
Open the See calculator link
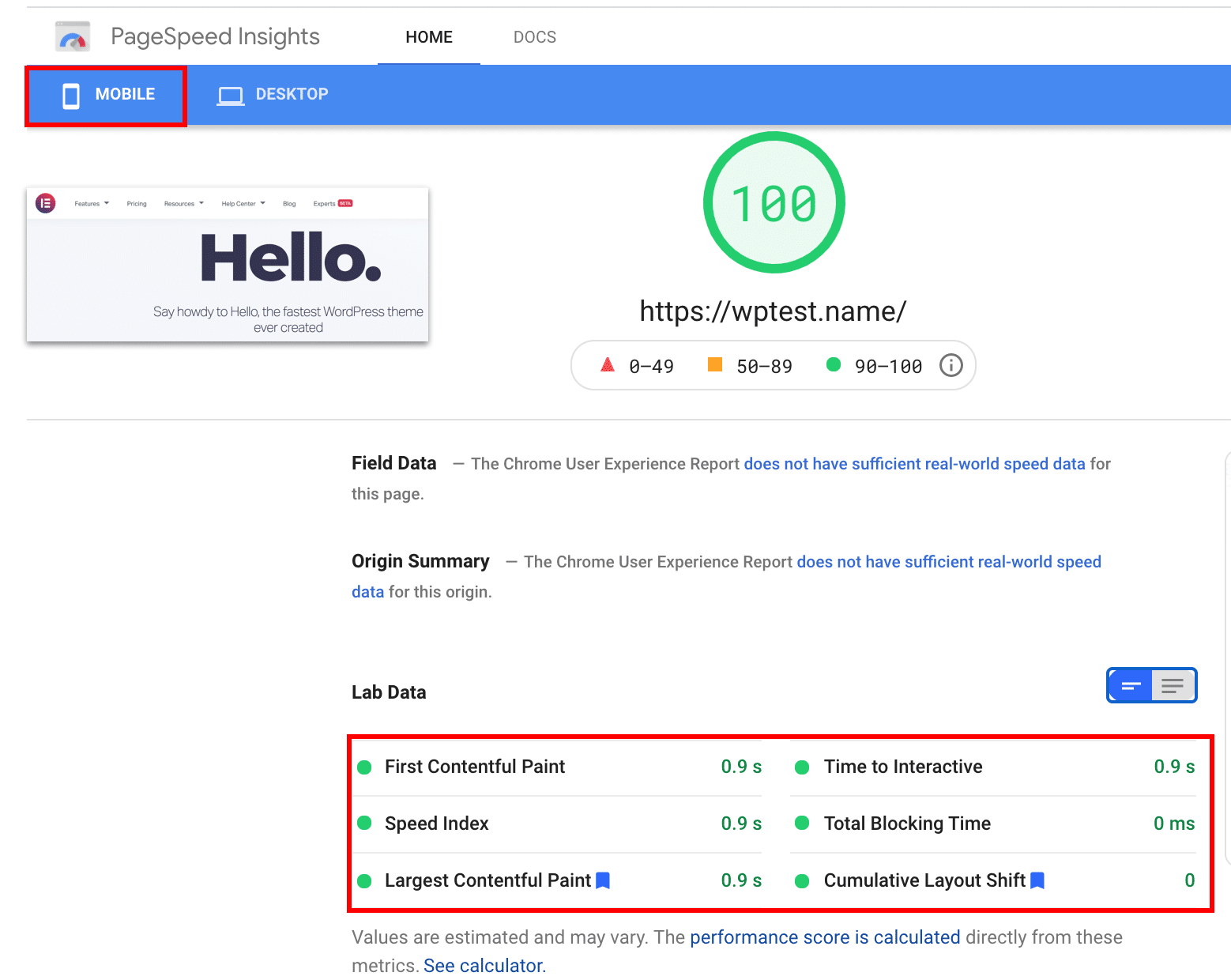(x=483, y=965)
